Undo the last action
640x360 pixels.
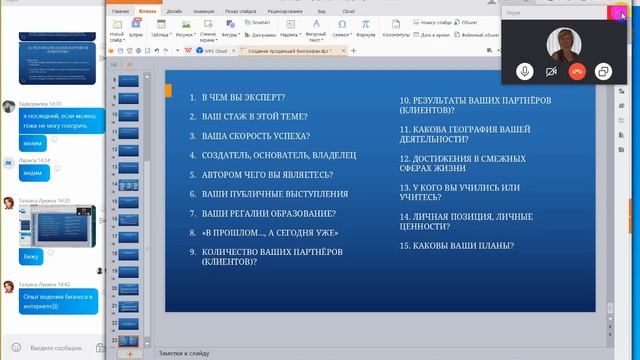tap(157, 51)
